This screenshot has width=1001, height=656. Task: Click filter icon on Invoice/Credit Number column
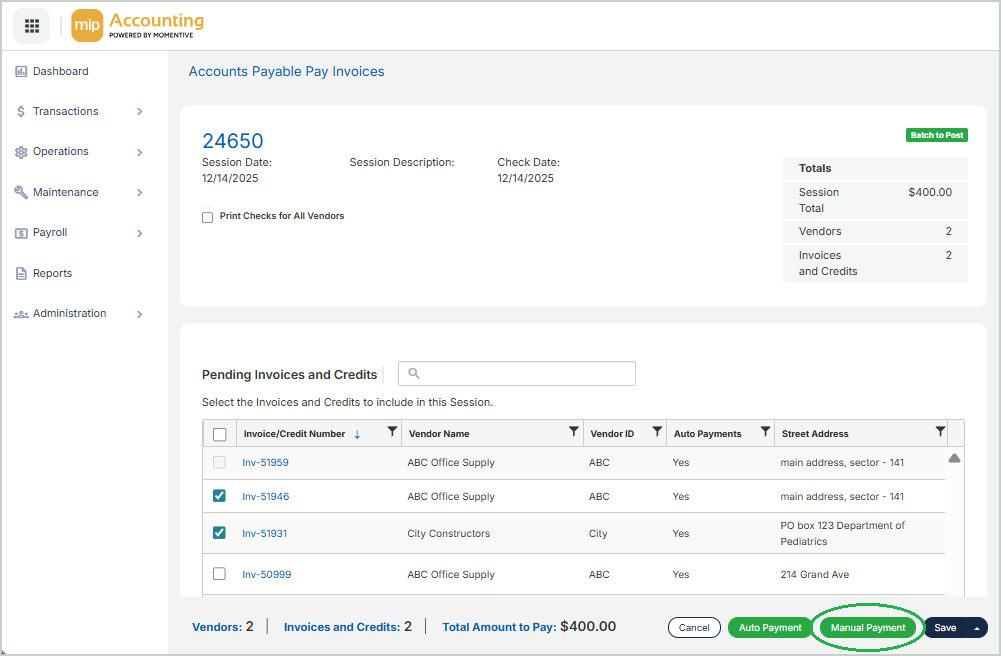[x=392, y=432]
